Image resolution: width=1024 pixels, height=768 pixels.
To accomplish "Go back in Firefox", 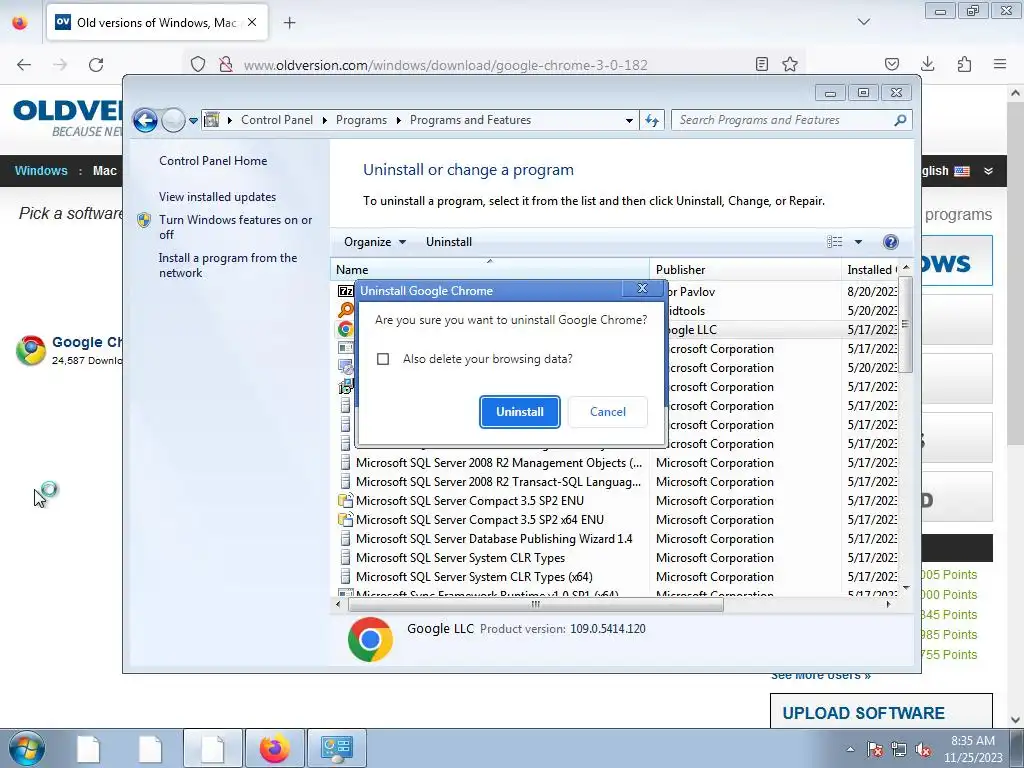I will tap(24, 65).
